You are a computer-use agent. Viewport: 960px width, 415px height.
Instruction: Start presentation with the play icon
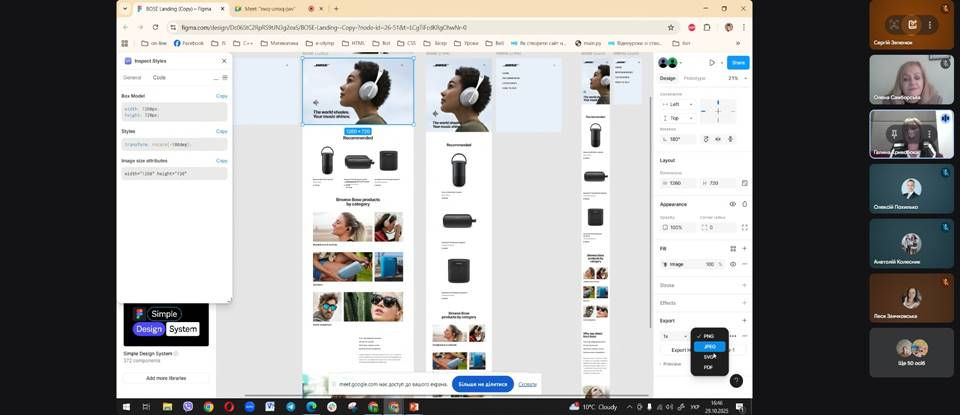coord(711,62)
